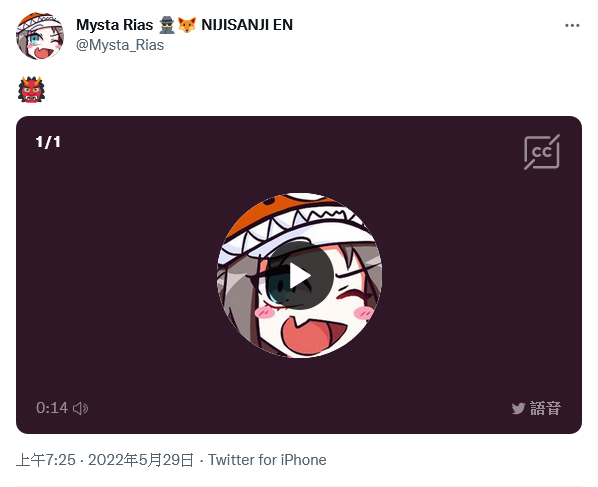The height and width of the screenshot is (487, 598).
Task: Click the 0:14 duration indicator
Action: (52, 408)
